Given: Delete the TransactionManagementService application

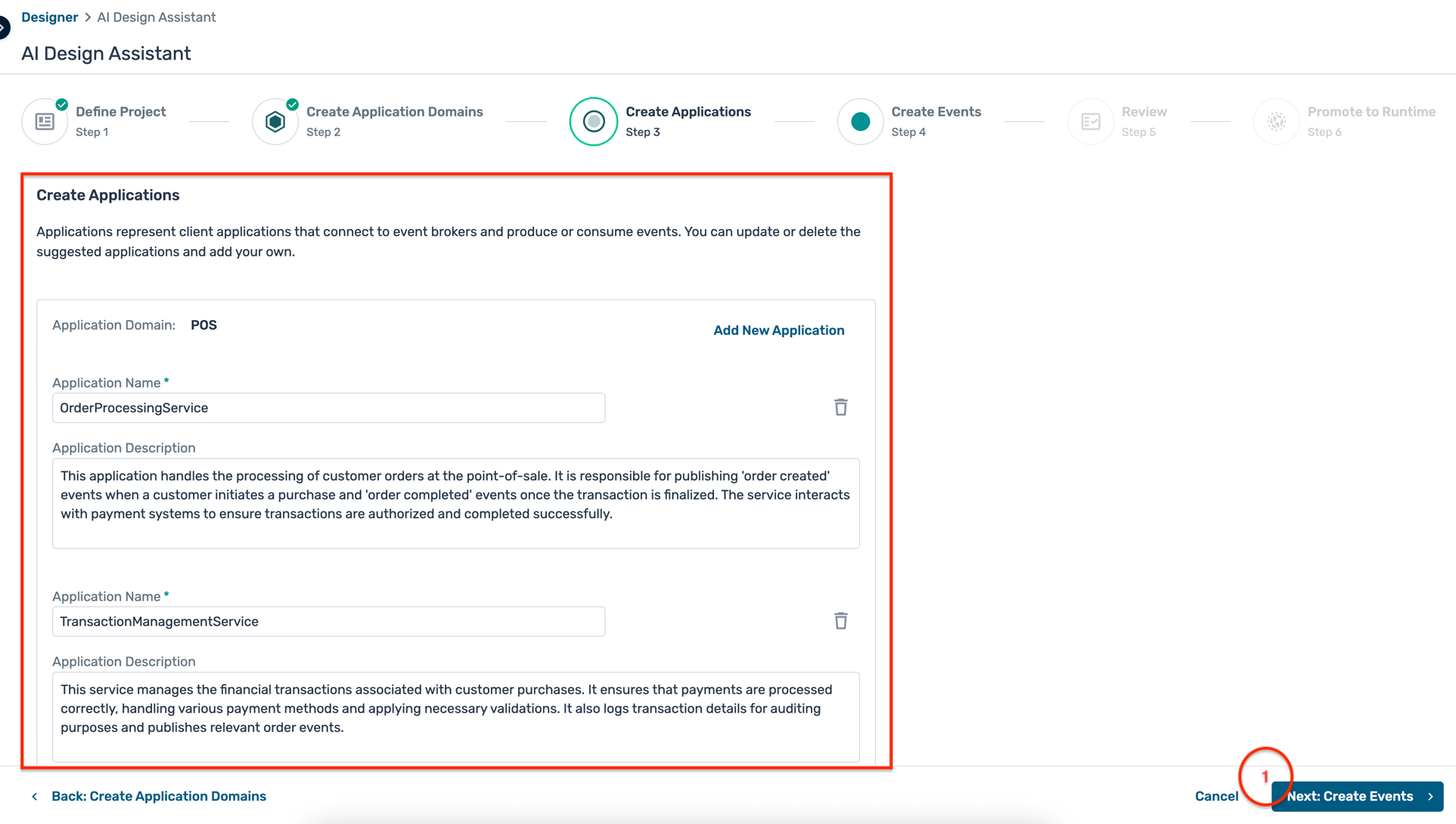Looking at the screenshot, I should click(x=840, y=621).
